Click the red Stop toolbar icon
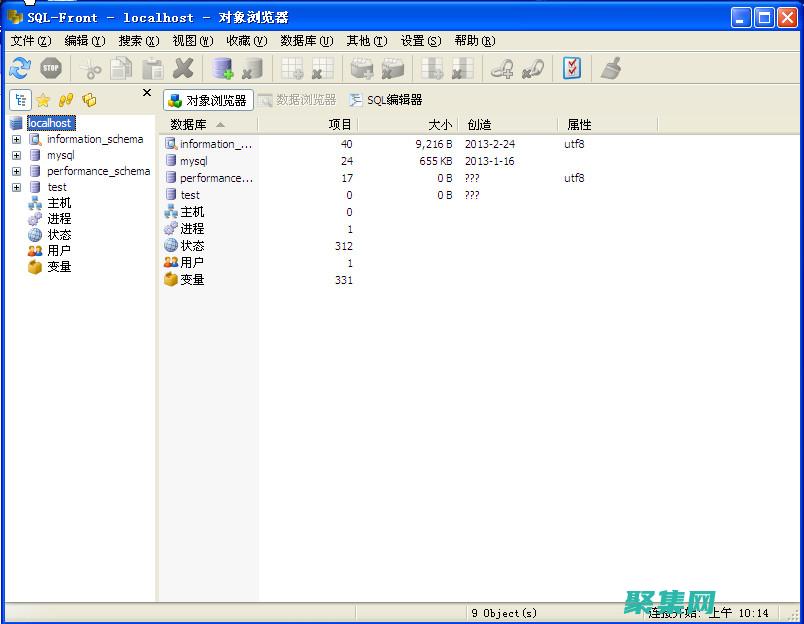 50,68
